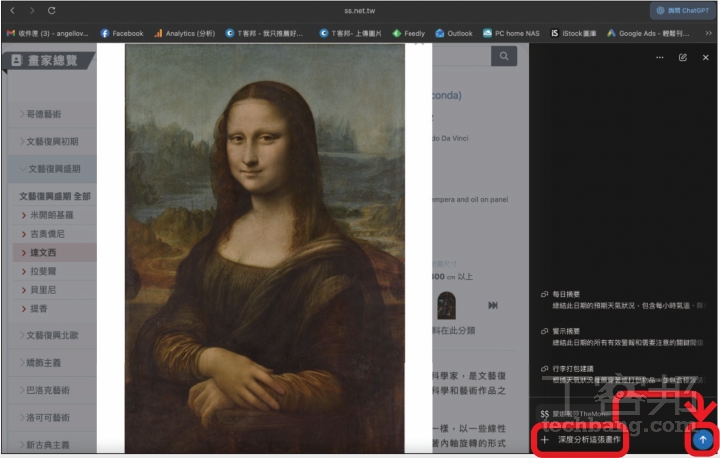
Task: Start a new chat with the edit icon
Action: 683,57
